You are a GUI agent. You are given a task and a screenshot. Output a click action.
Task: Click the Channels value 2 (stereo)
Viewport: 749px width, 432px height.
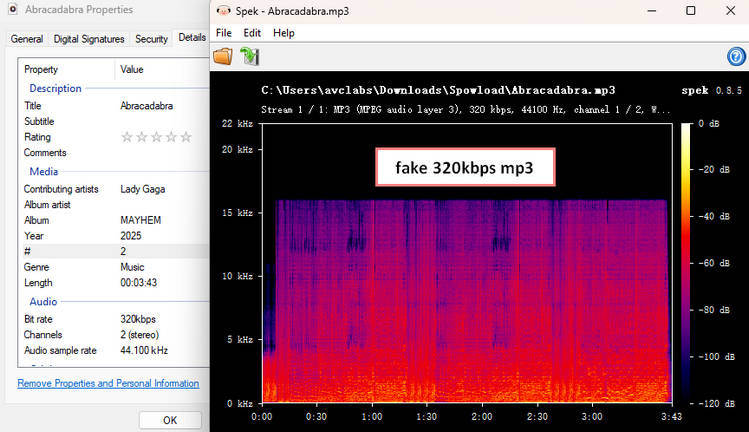click(x=139, y=335)
